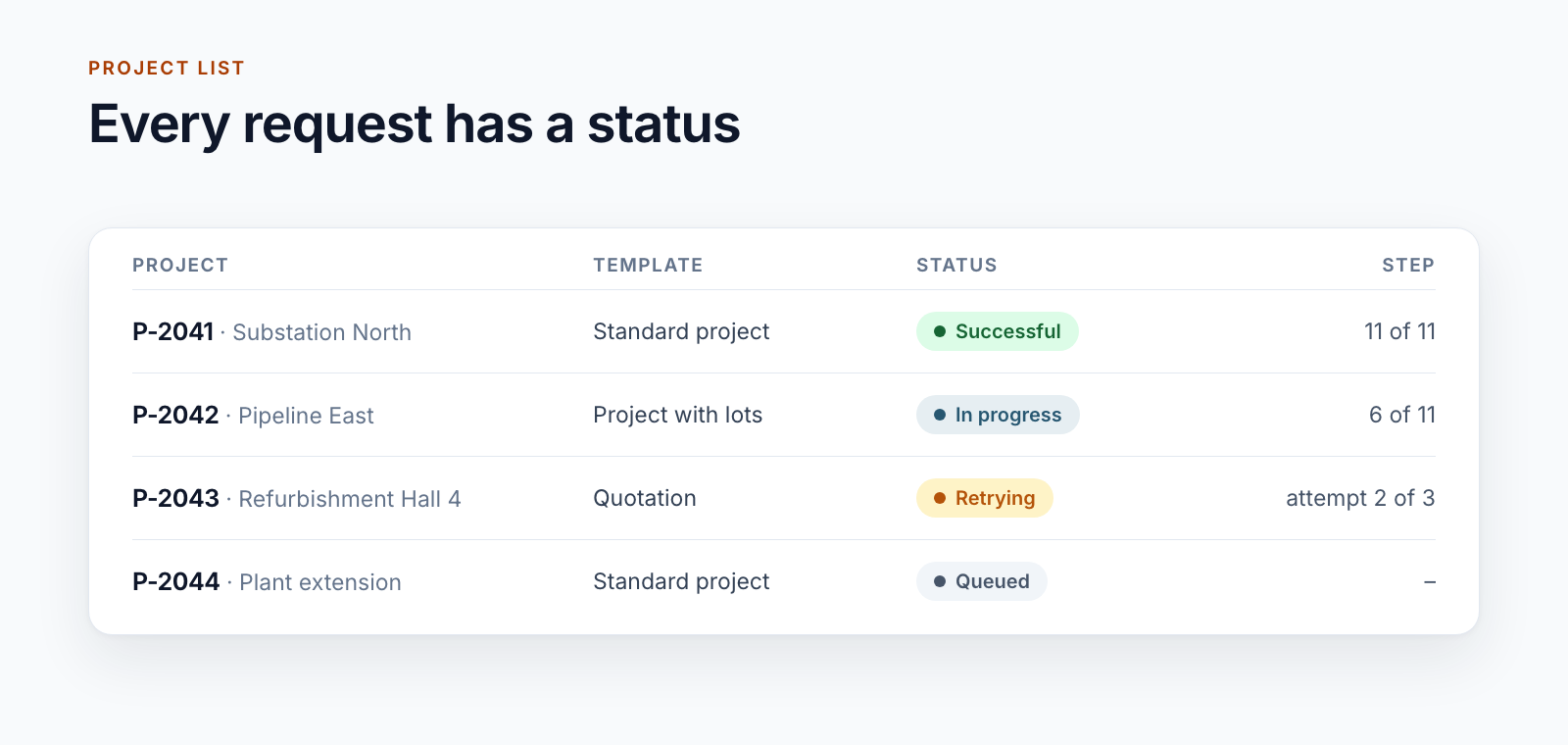The width and height of the screenshot is (1568, 745).
Task: Click the step value '11 of 11'
Action: coord(1399,331)
